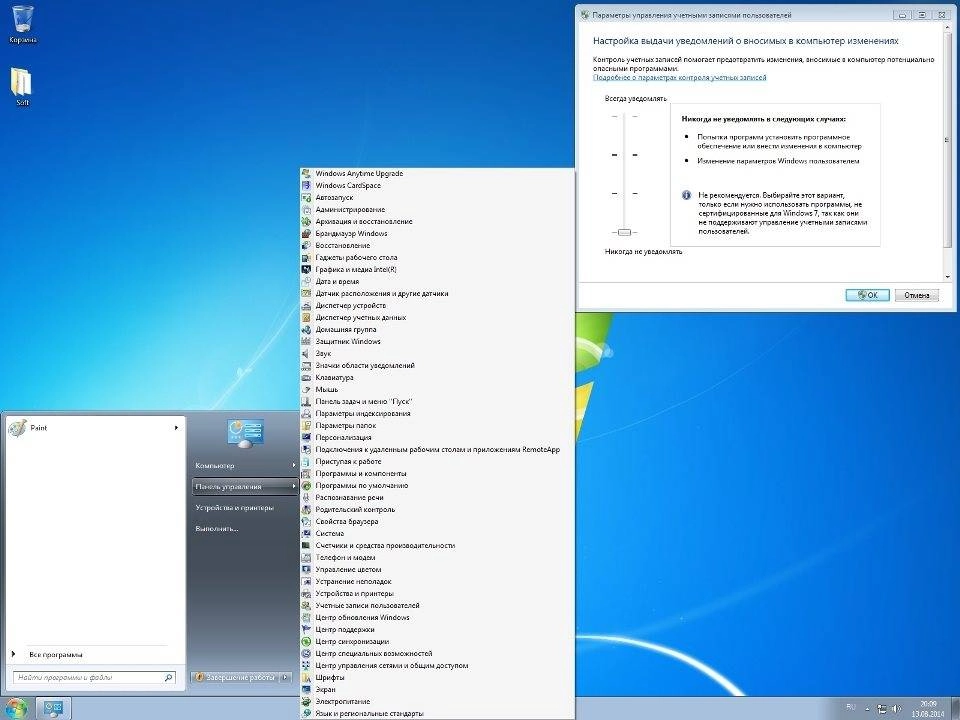This screenshot has height=720, width=960.
Task: Open the Подробнее о параметрах контроля link
Action: [x=680, y=78]
